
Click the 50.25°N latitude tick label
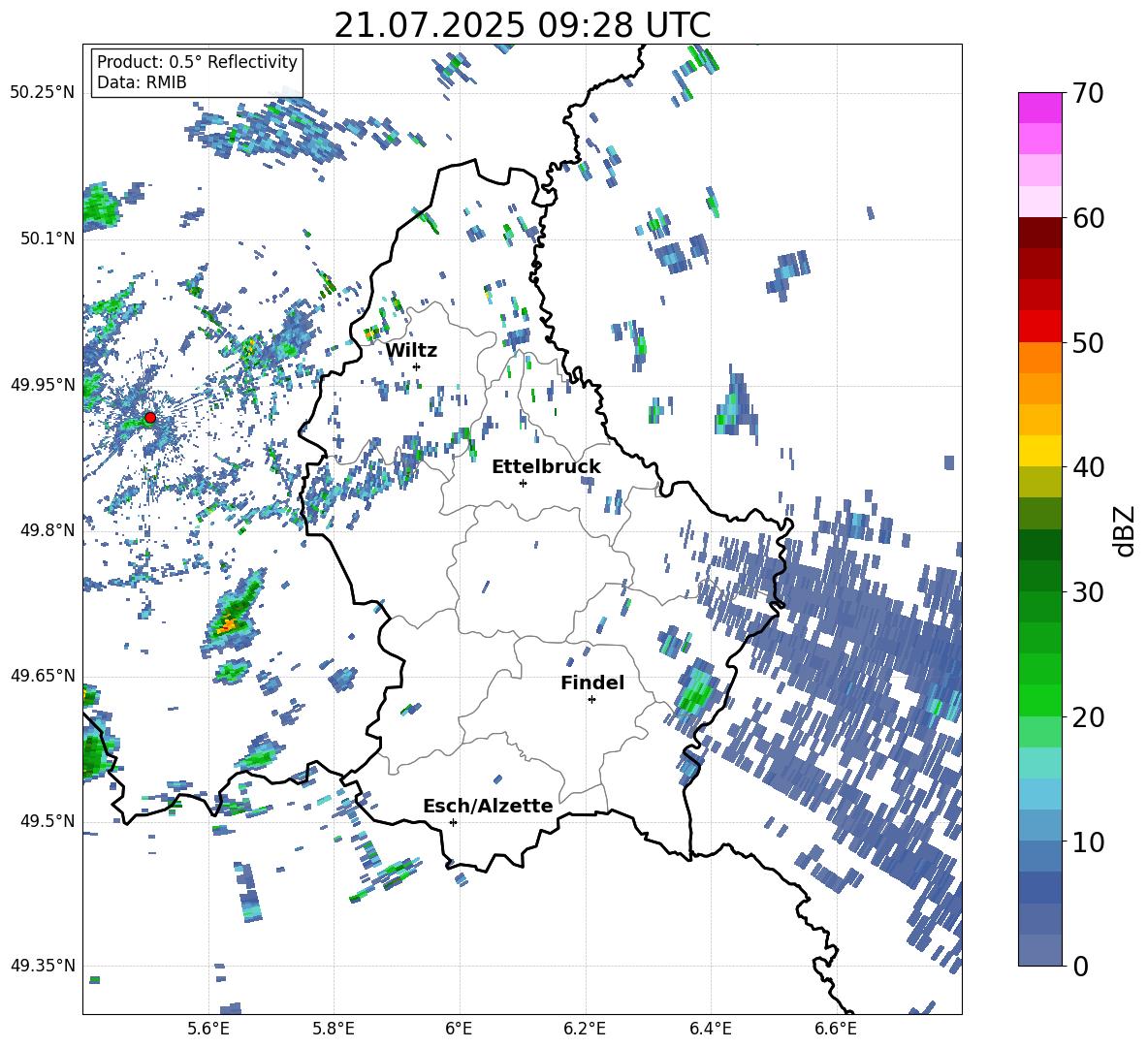coord(43,93)
